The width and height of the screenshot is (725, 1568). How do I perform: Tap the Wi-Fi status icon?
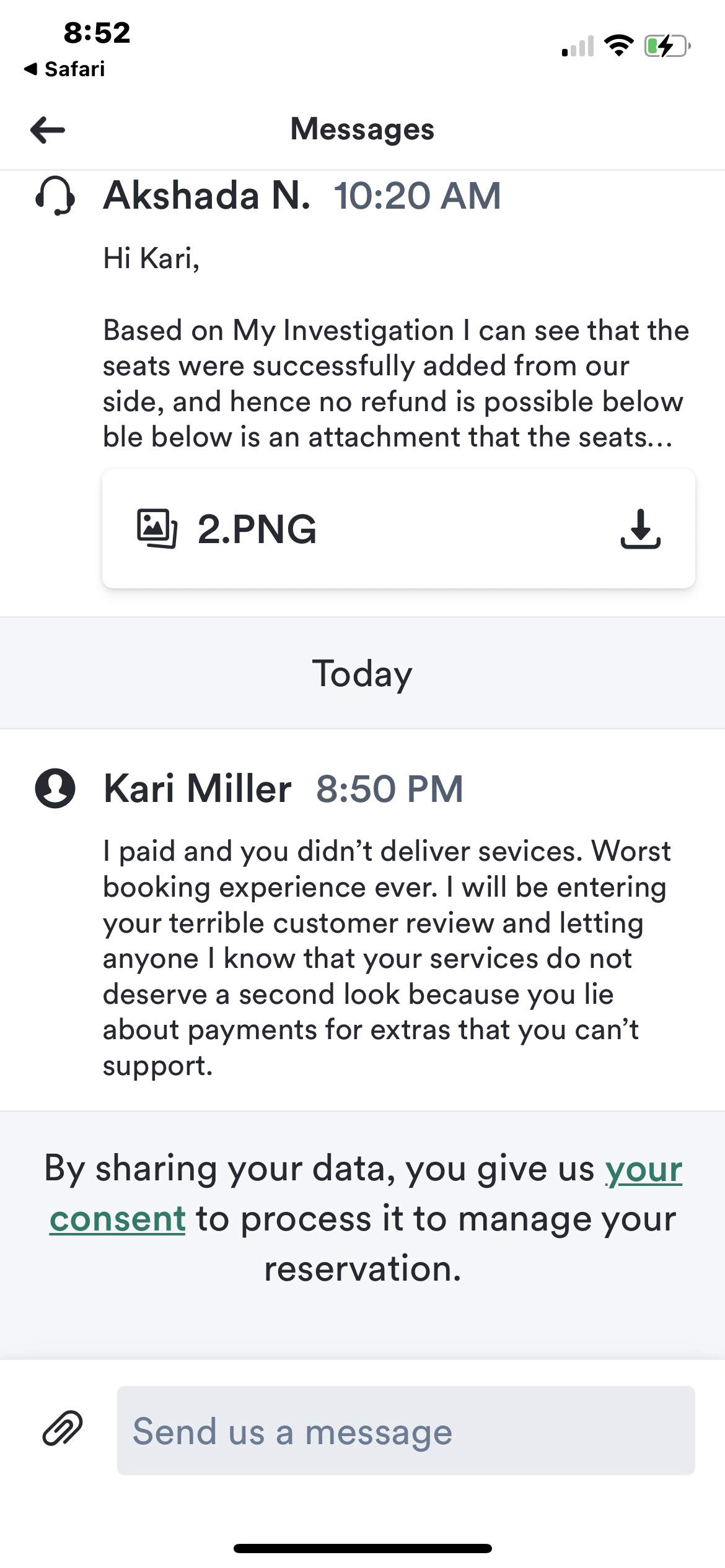(618, 46)
